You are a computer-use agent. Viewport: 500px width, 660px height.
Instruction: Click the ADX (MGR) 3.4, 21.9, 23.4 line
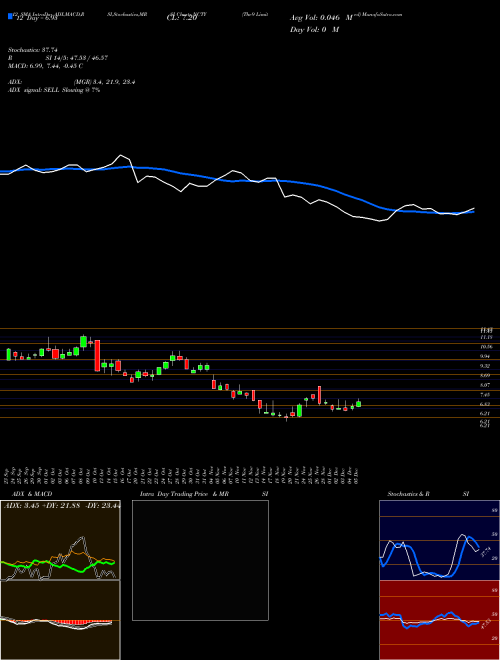point(72,82)
